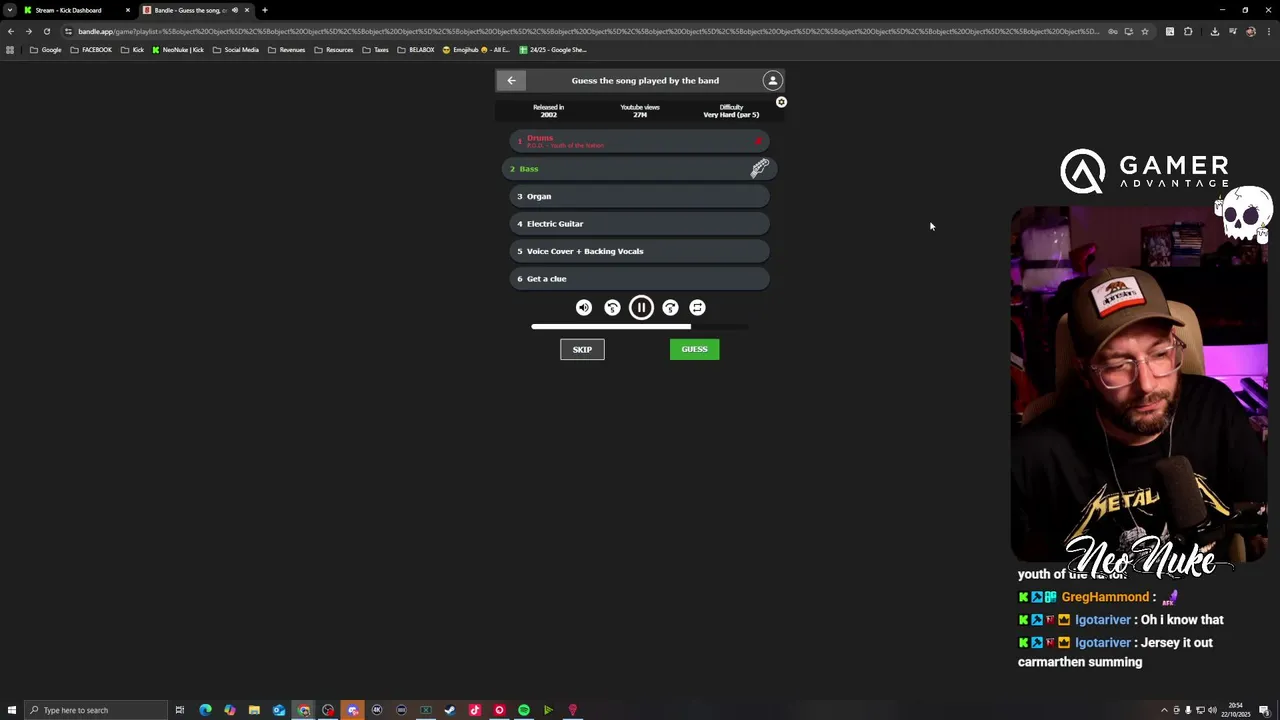The height and width of the screenshot is (720, 1280).
Task: Rewind playback with the back-skip icon
Action: (612, 308)
